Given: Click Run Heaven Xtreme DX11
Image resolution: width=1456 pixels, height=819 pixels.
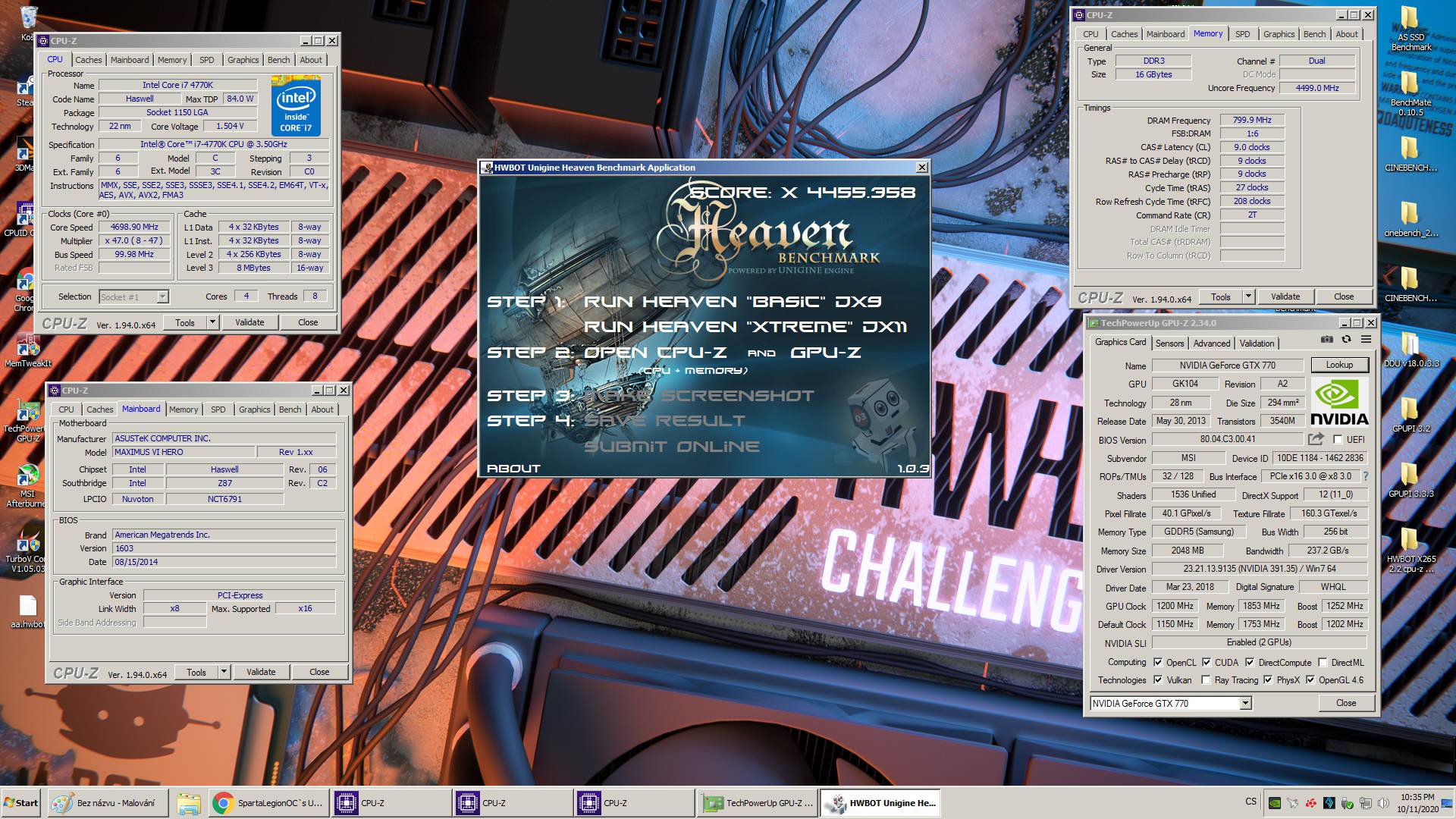Looking at the screenshot, I should (x=745, y=327).
